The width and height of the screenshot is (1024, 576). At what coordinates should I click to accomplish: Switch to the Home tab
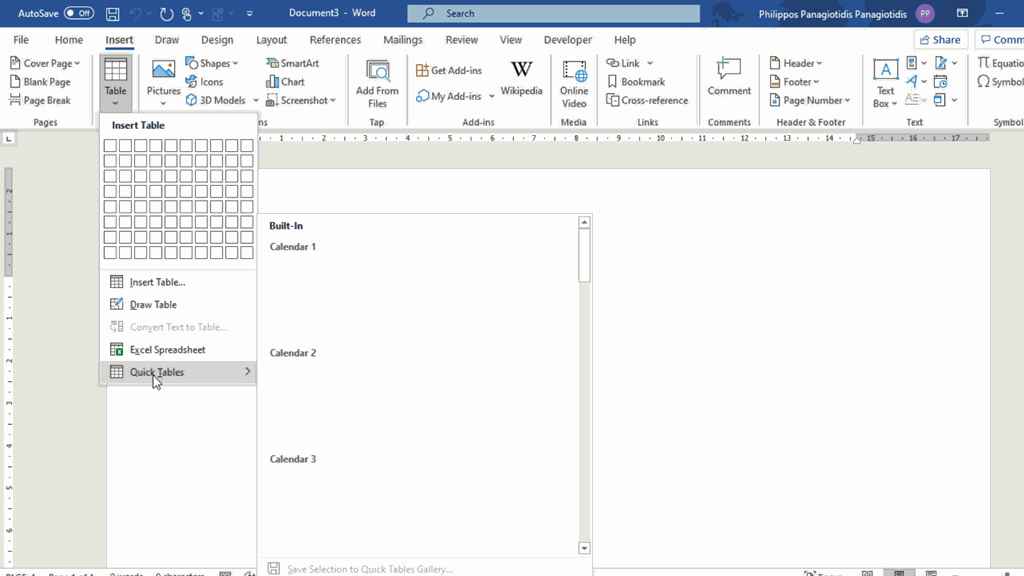tap(69, 40)
